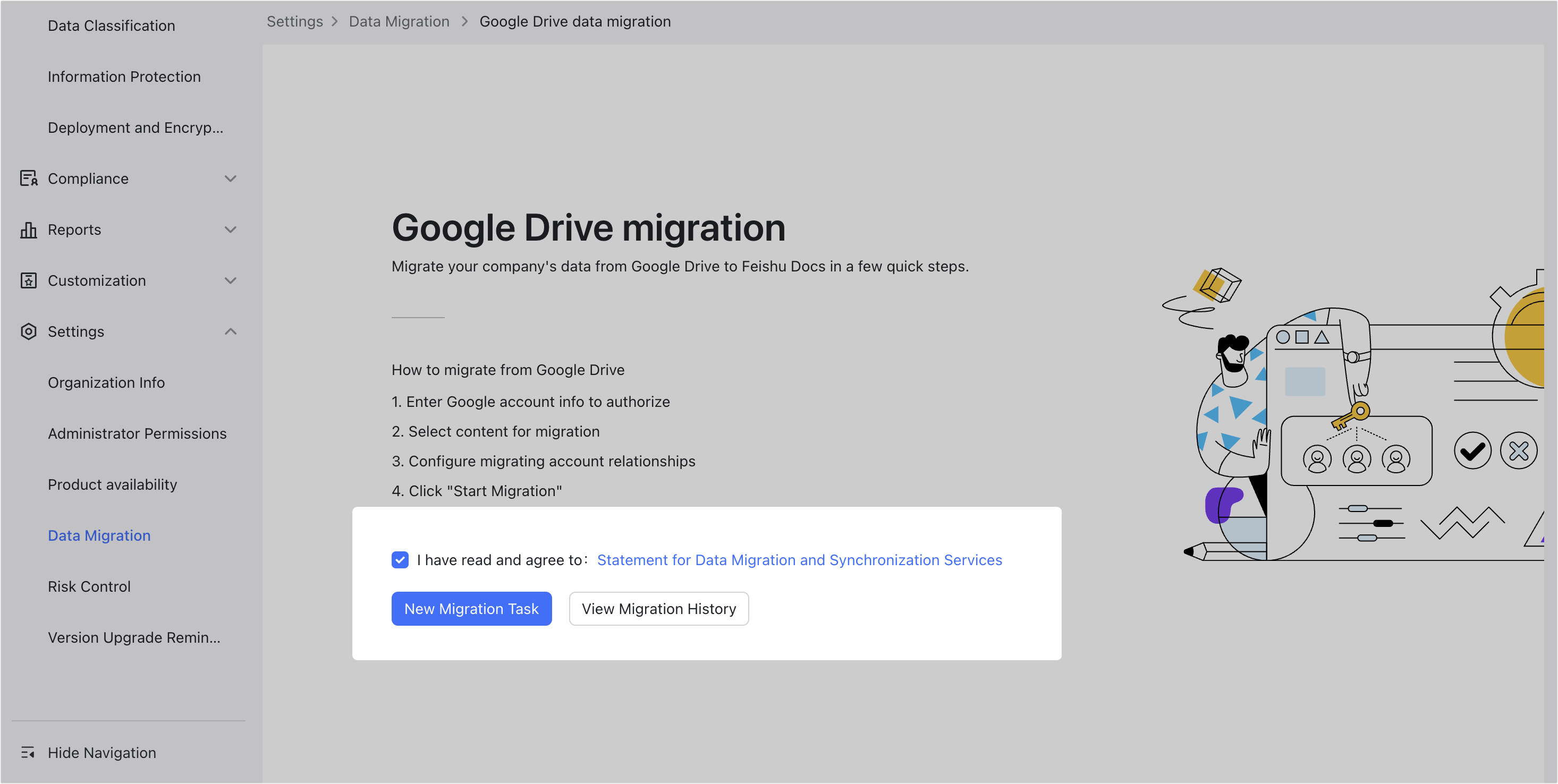Click the Settings gear icon

point(28,331)
